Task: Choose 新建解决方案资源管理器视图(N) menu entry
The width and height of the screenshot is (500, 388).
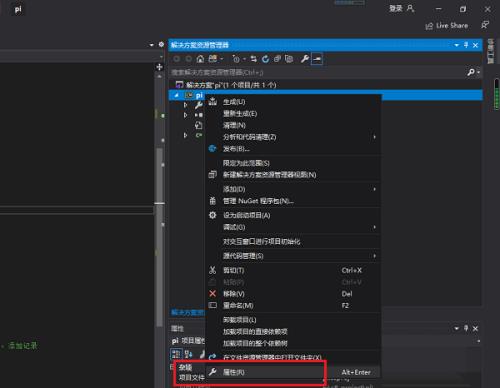Action: tap(293, 175)
